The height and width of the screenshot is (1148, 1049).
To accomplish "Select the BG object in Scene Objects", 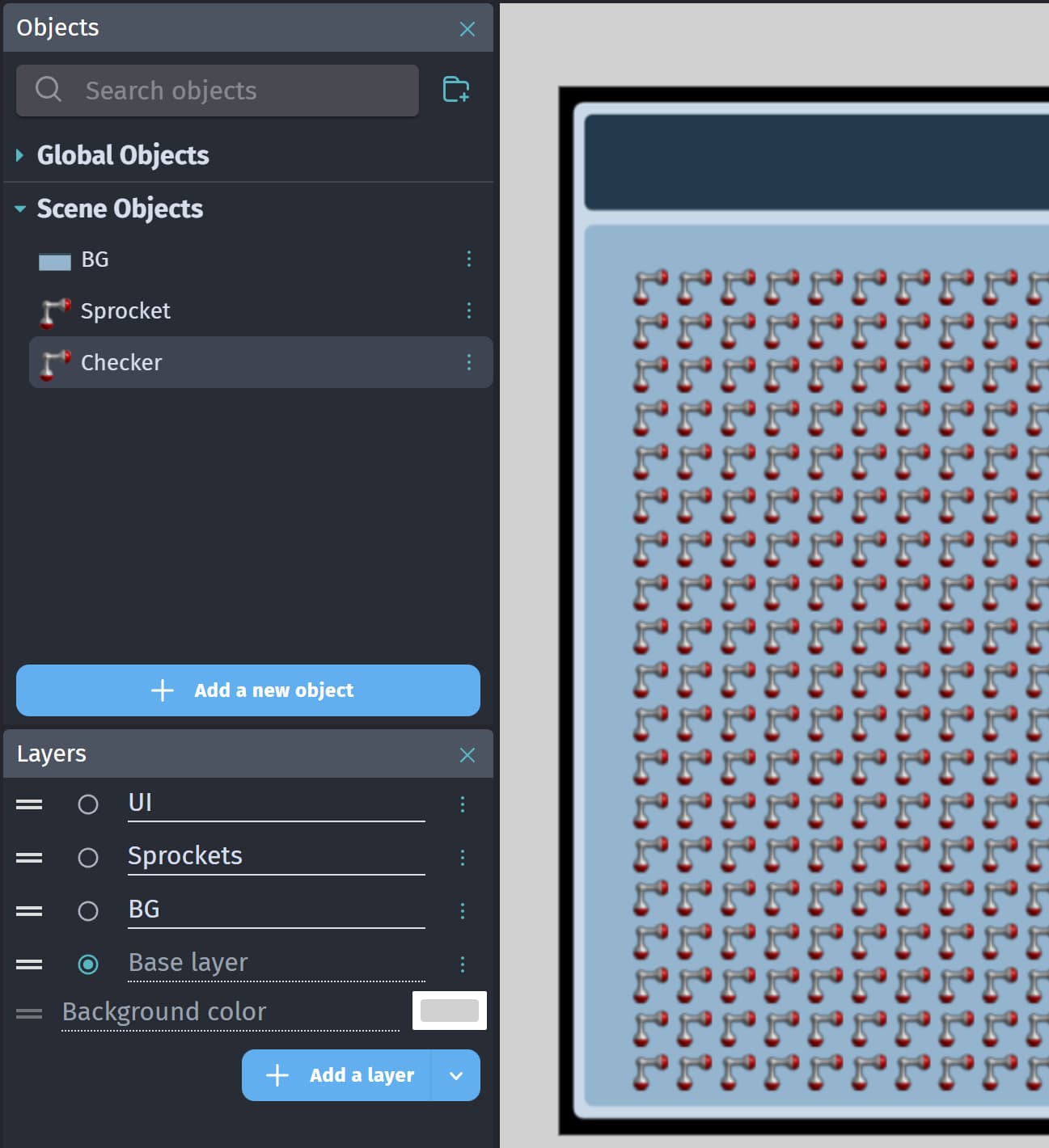I will pyautogui.click(x=260, y=259).
